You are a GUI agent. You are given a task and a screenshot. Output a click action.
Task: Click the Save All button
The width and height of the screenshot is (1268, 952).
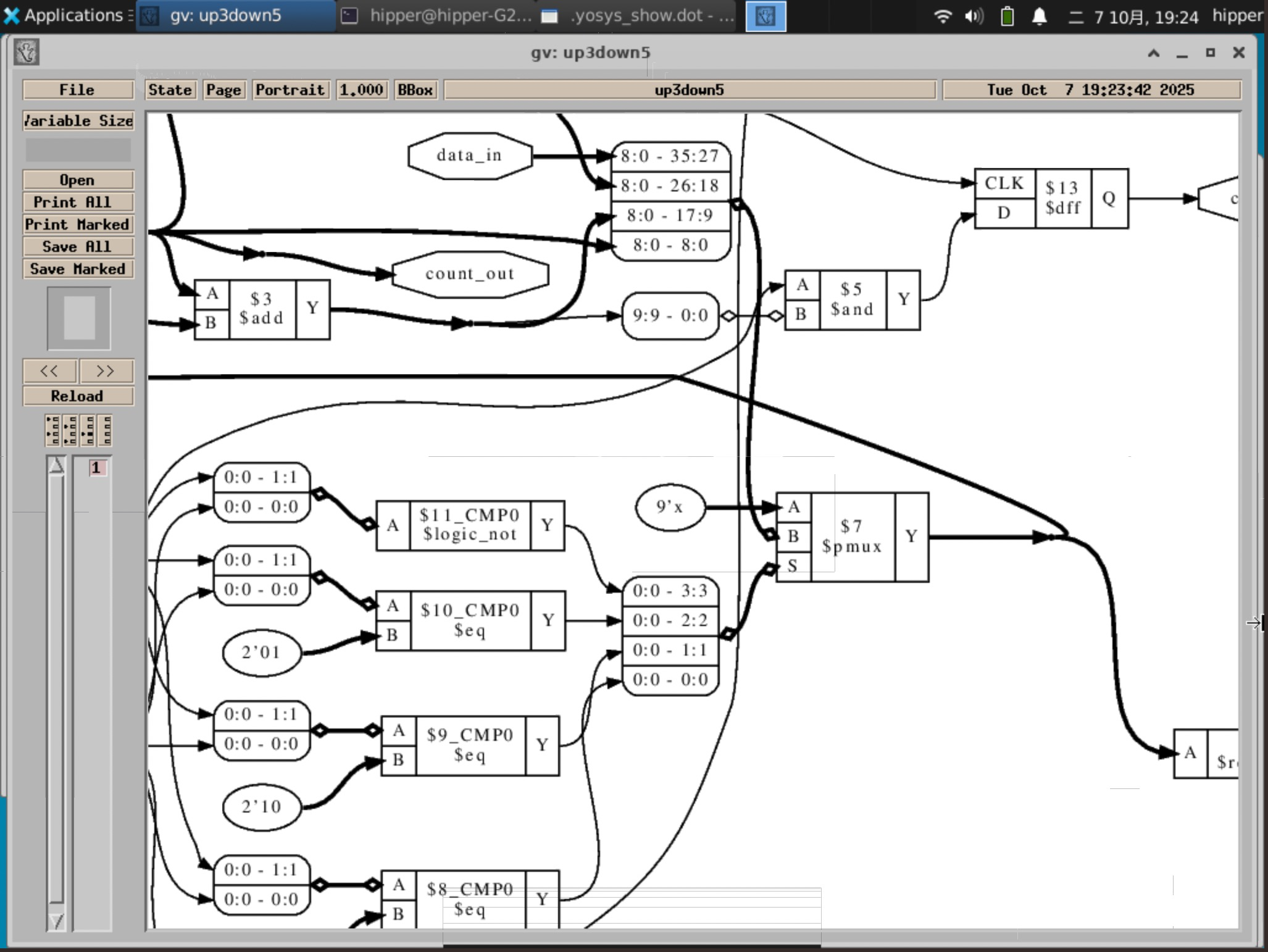78,246
